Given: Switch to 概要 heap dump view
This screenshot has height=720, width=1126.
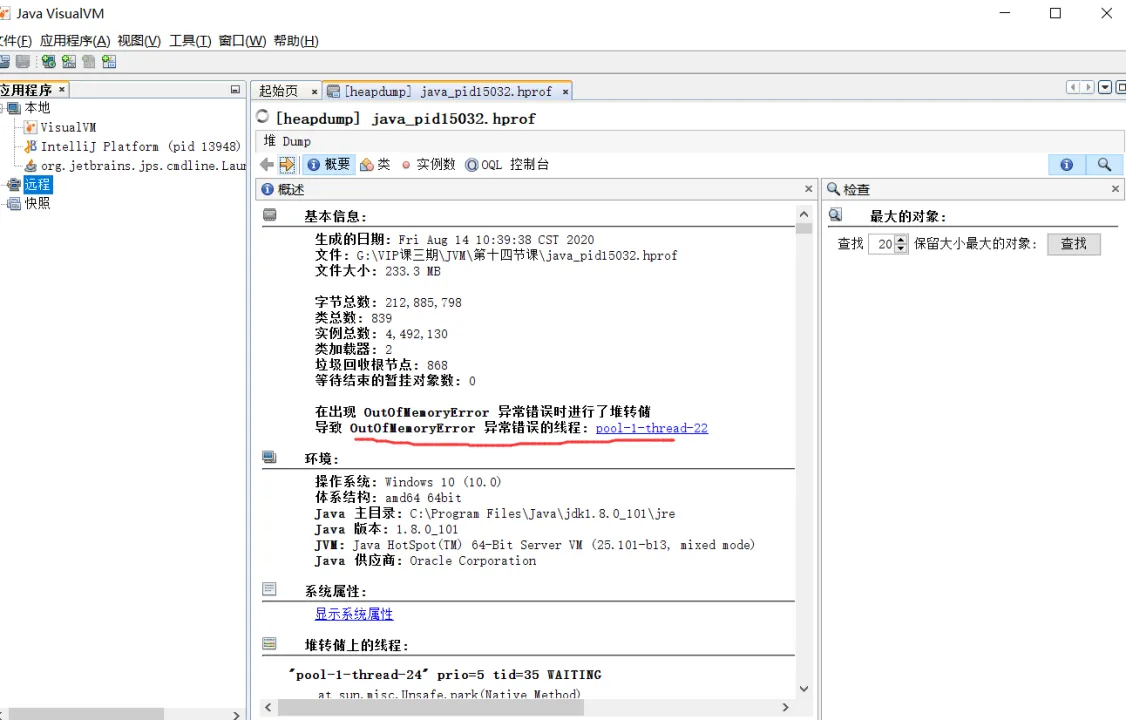Looking at the screenshot, I should click(329, 164).
